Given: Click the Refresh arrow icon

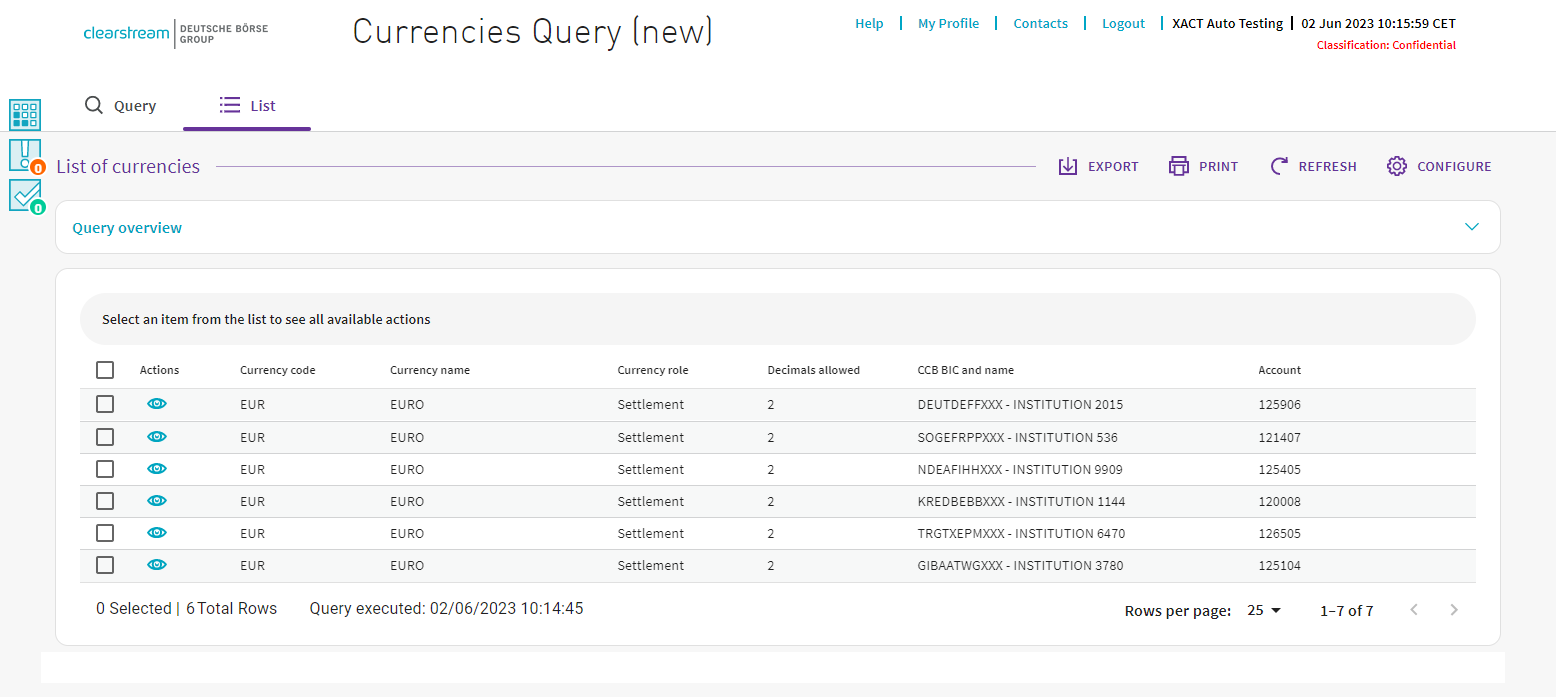Looking at the screenshot, I should [1279, 167].
